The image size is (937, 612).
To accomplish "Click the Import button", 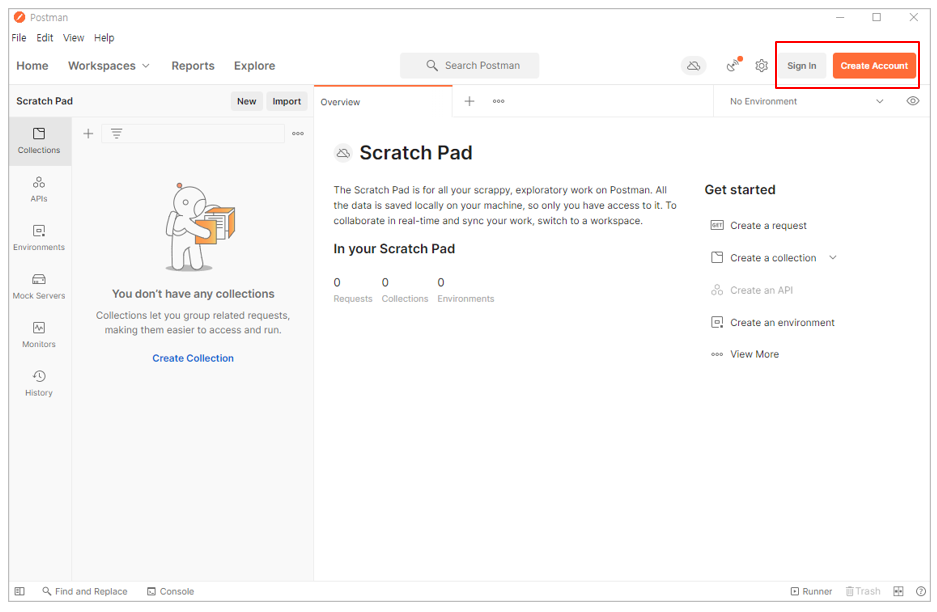I will [x=286, y=101].
